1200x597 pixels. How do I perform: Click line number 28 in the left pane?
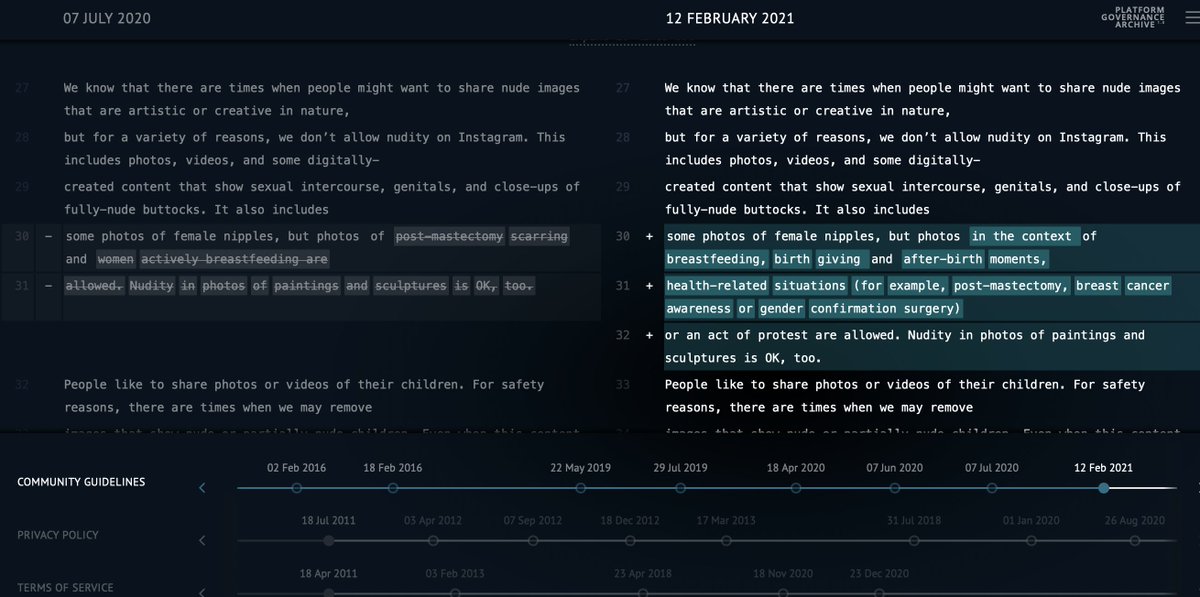(23, 138)
